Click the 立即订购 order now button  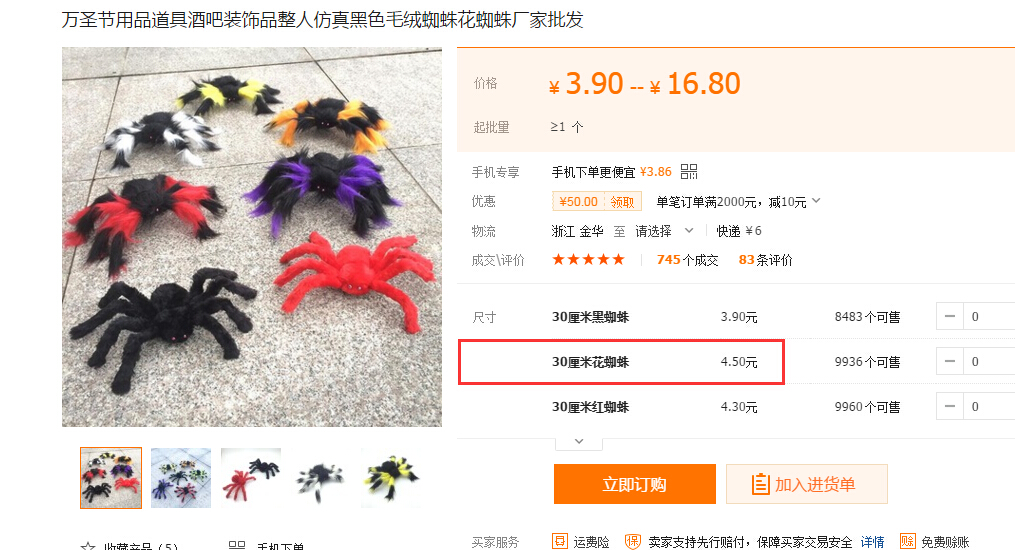[634, 484]
